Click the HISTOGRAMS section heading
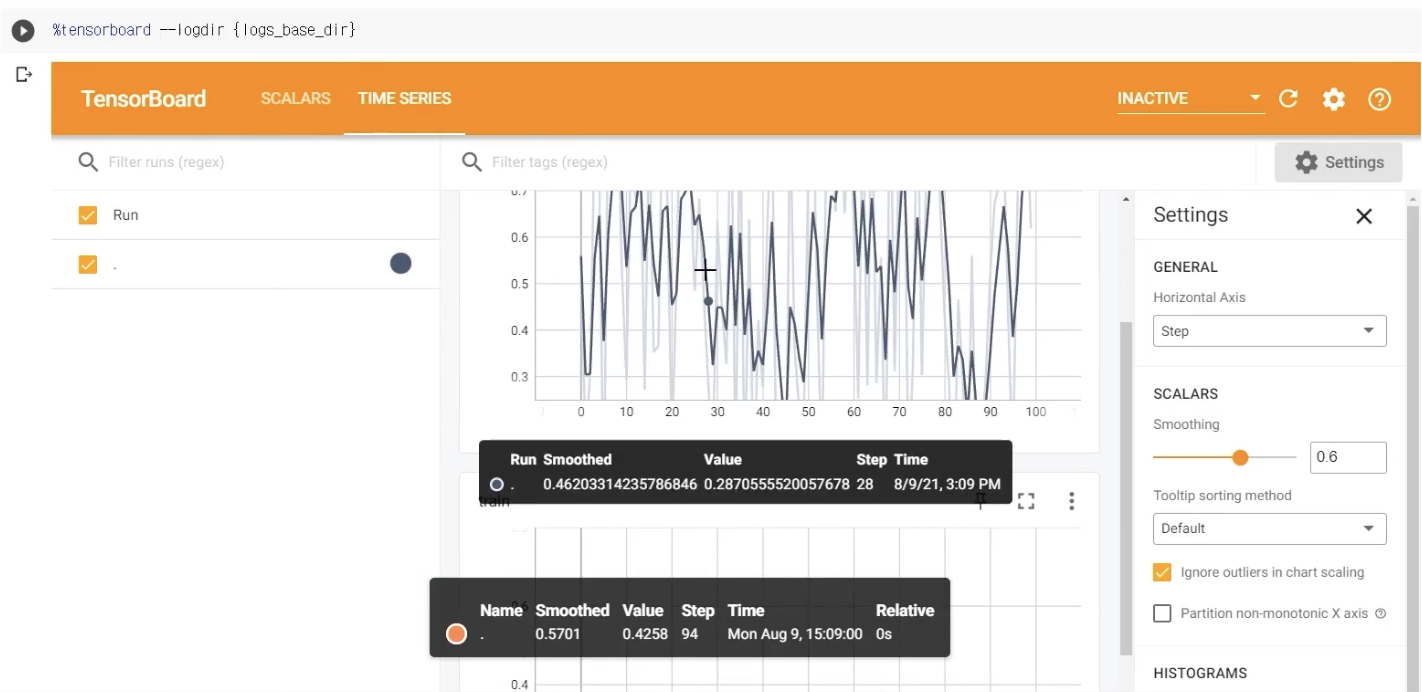Image resolution: width=1422 pixels, height=692 pixels. point(1200,673)
